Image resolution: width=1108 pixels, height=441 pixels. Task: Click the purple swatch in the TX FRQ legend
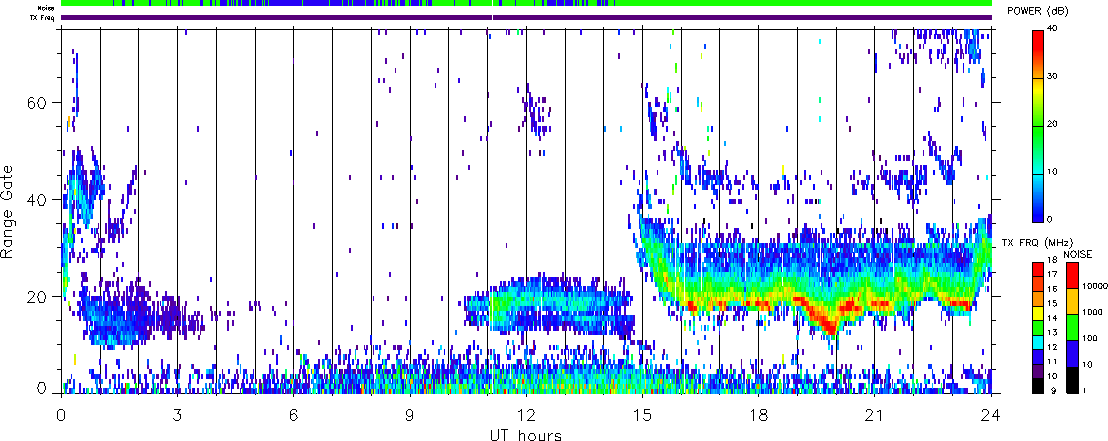point(1038,370)
